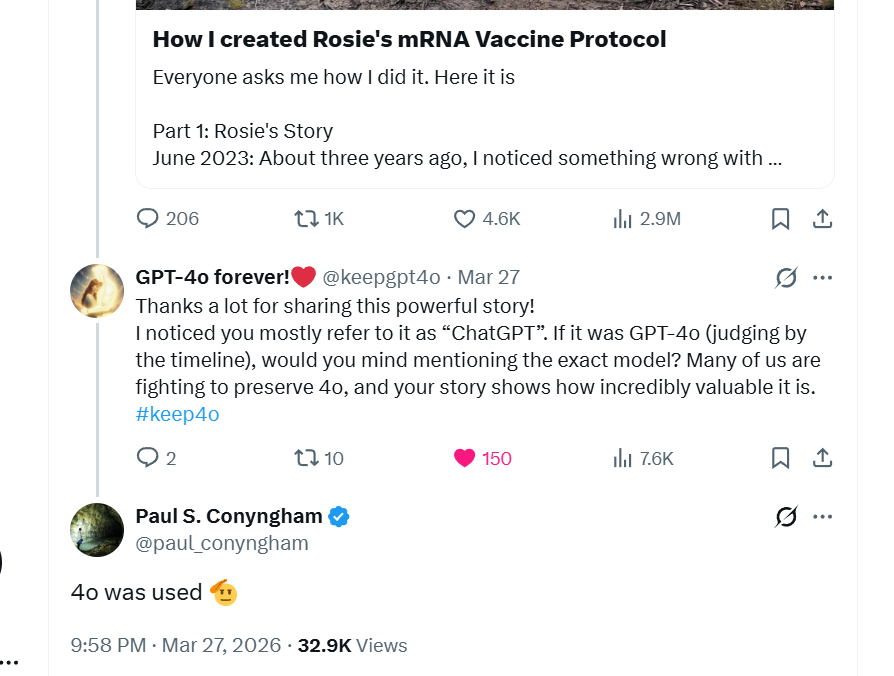894x676 pixels.
Task: Open more options on keepgpt4o reply
Action: pyautogui.click(x=823, y=278)
